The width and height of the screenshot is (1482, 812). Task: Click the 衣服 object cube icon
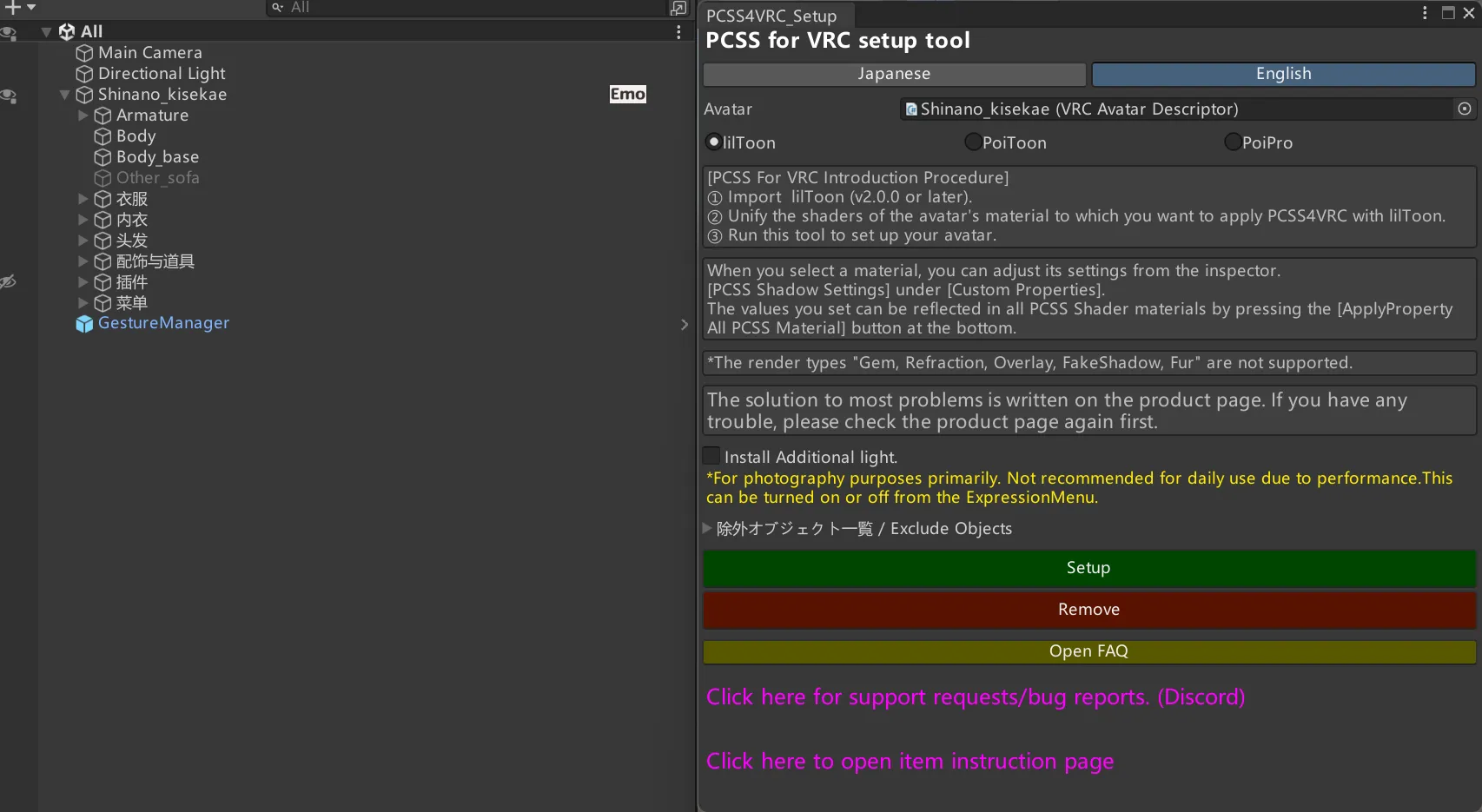coord(103,199)
